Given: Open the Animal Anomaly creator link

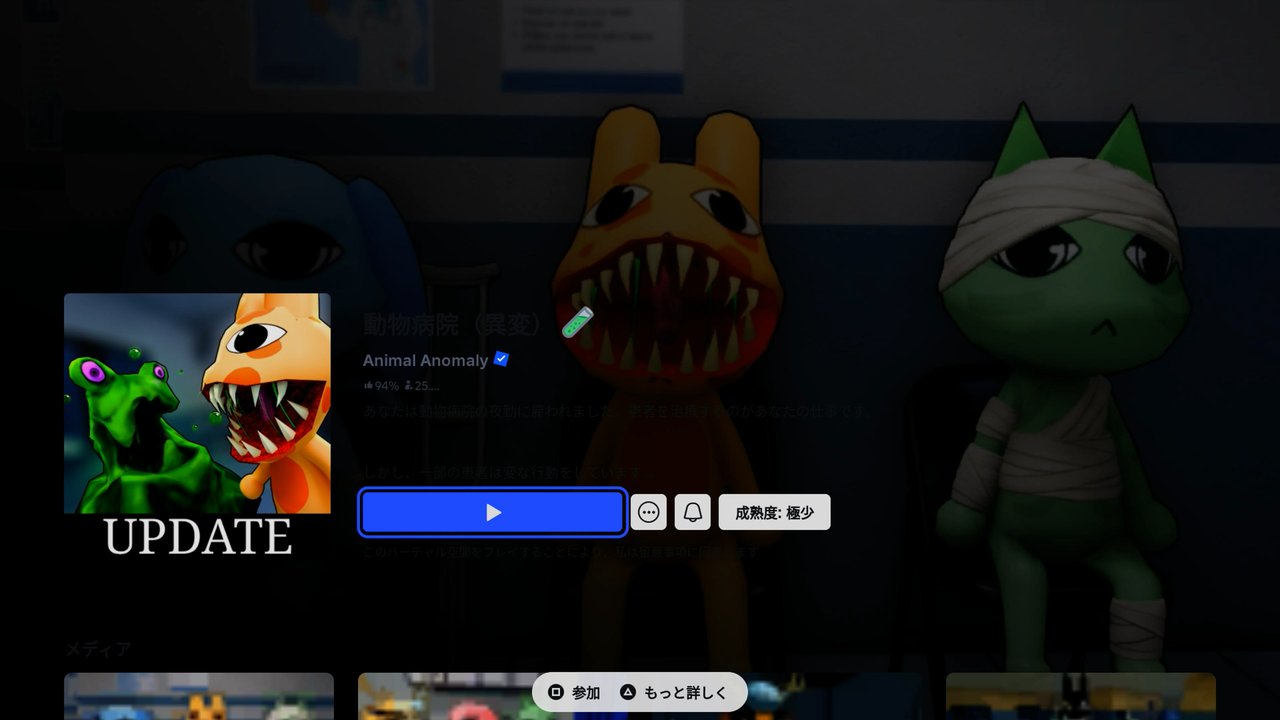Looking at the screenshot, I should 425,360.
